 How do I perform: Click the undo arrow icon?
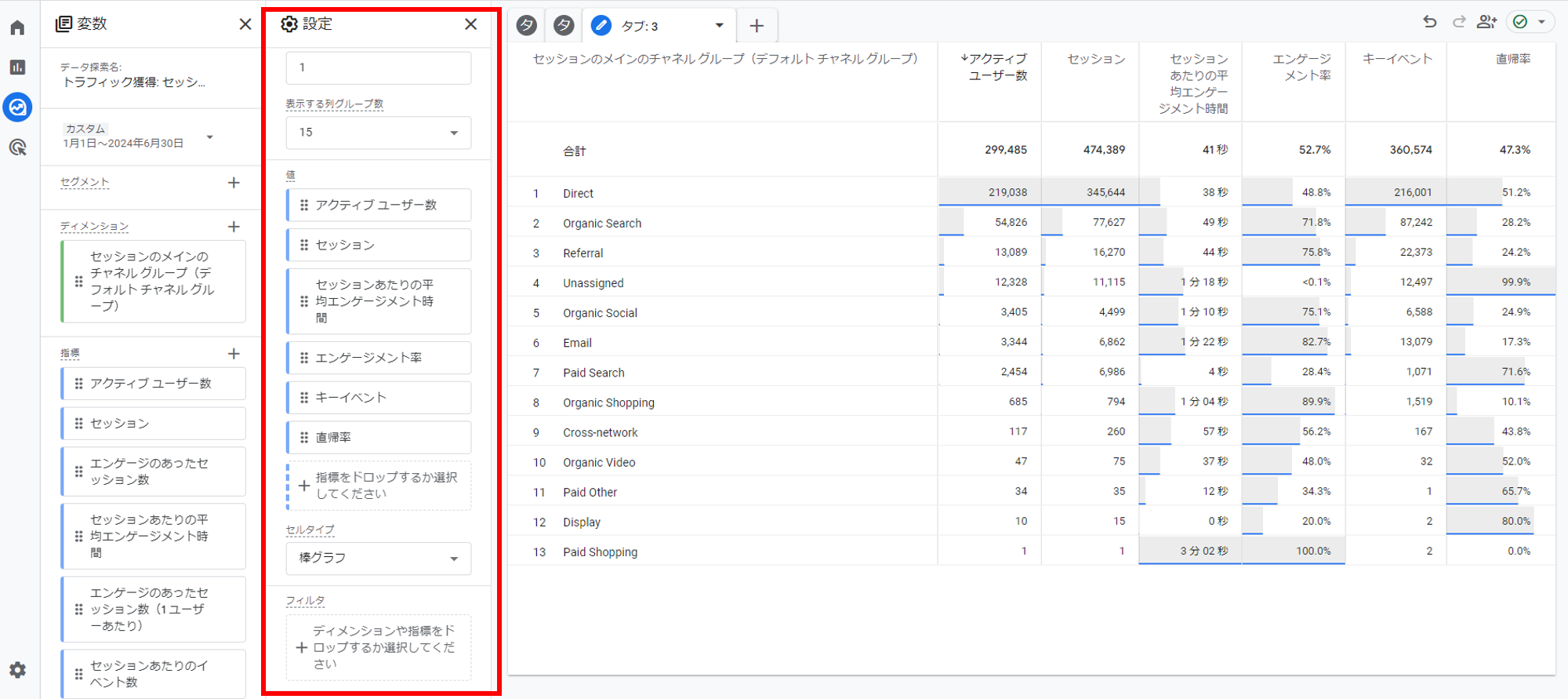coord(1430,22)
